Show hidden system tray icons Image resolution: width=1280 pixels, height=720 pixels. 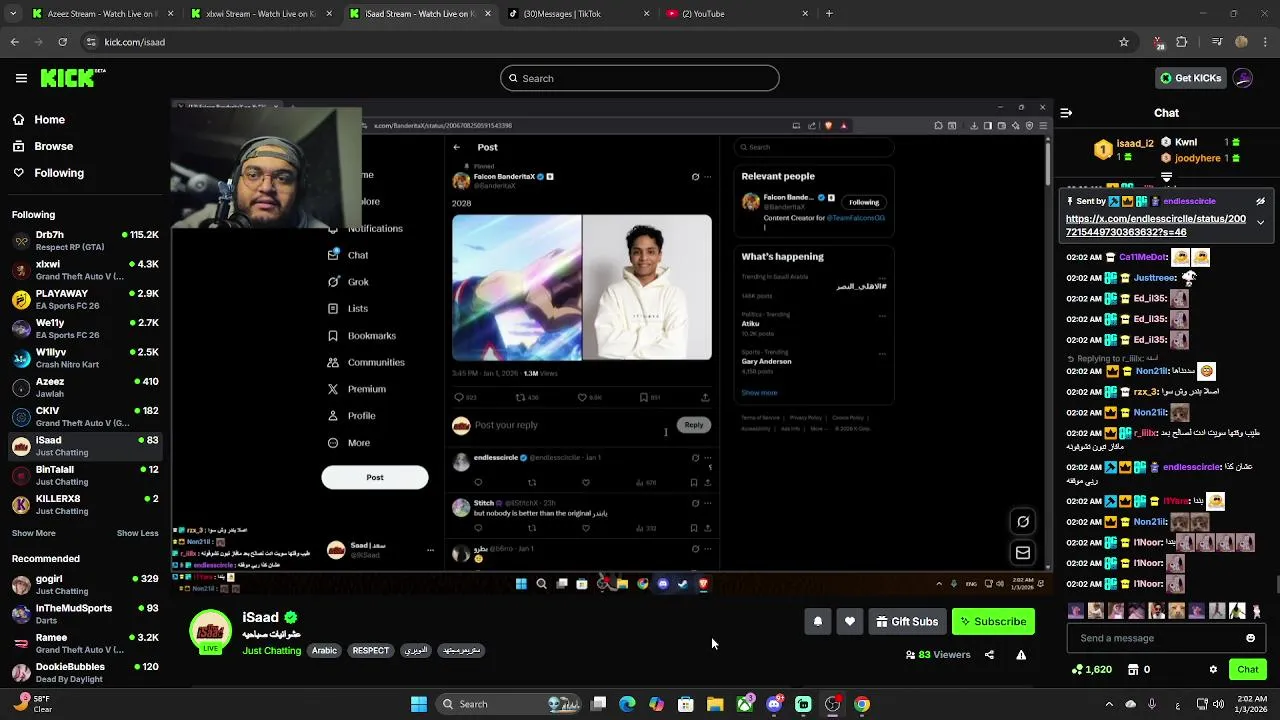[x=1108, y=704]
